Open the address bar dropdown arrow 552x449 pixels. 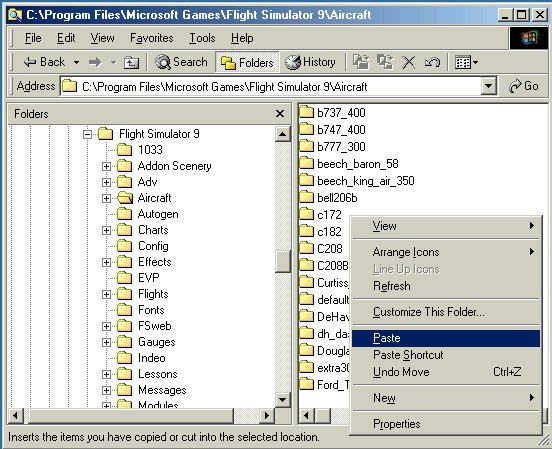[489, 86]
